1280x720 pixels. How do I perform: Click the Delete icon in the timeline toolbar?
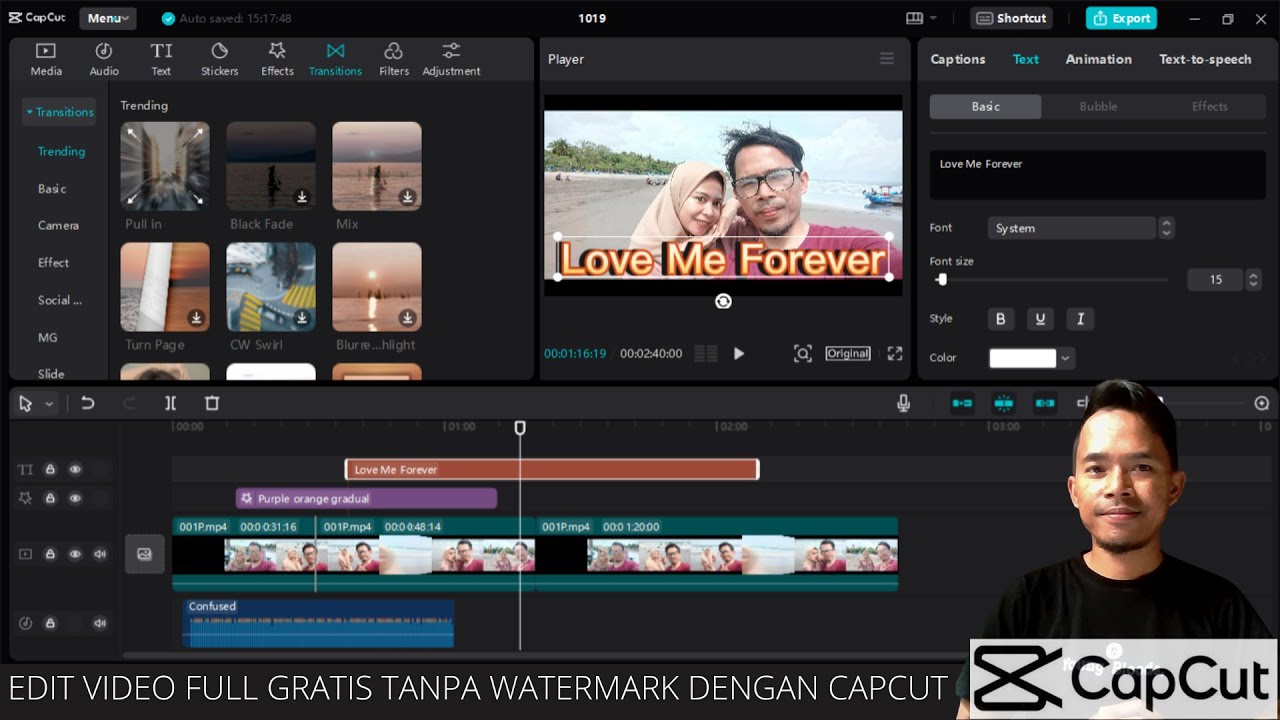click(211, 403)
